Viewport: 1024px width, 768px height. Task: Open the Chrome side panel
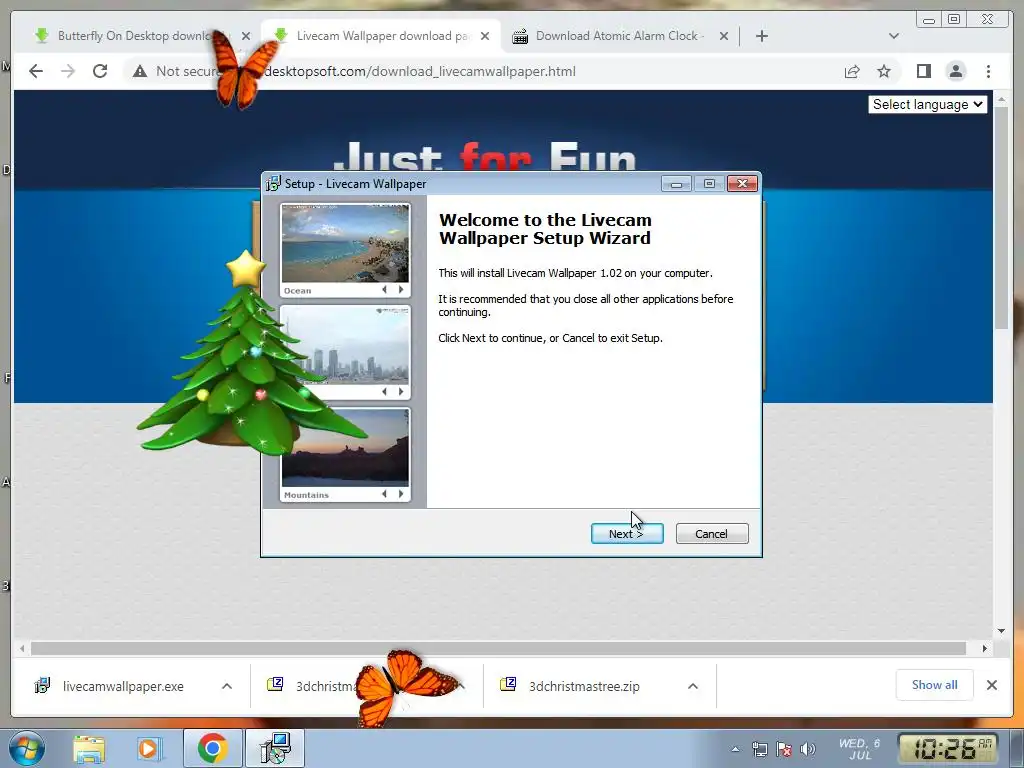tap(923, 71)
